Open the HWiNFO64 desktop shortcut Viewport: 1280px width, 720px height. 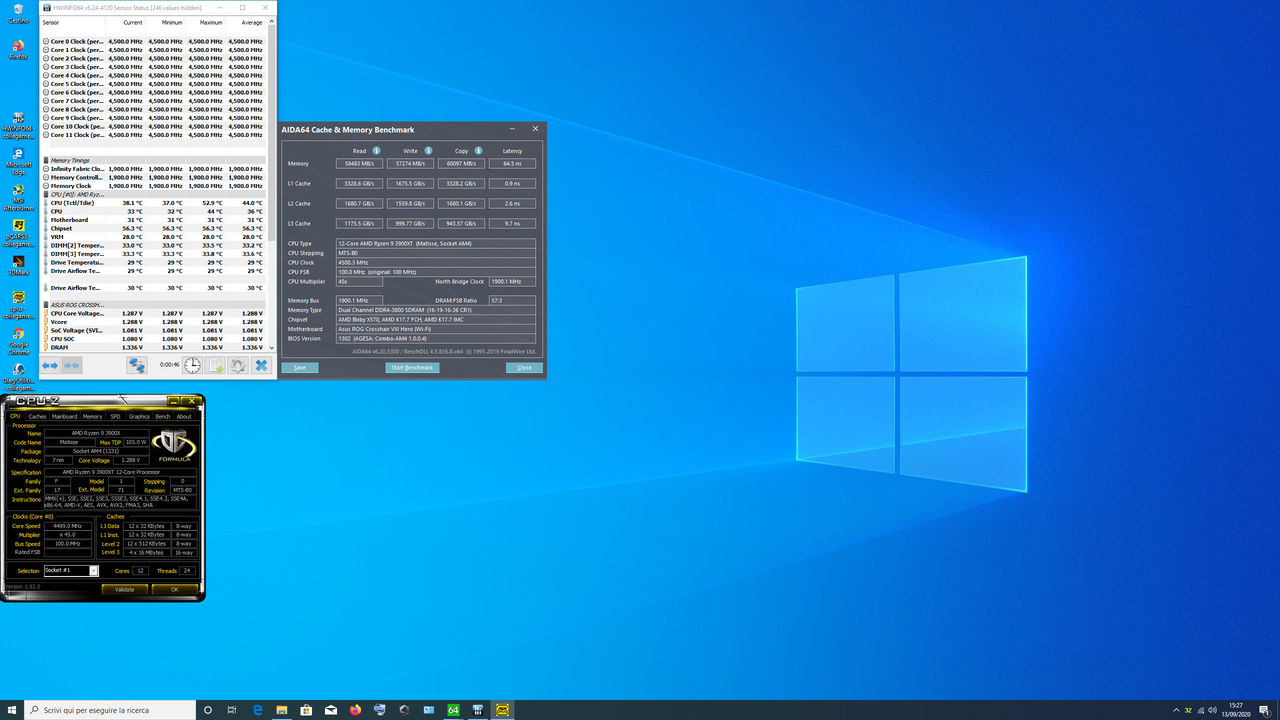click(18, 124)
